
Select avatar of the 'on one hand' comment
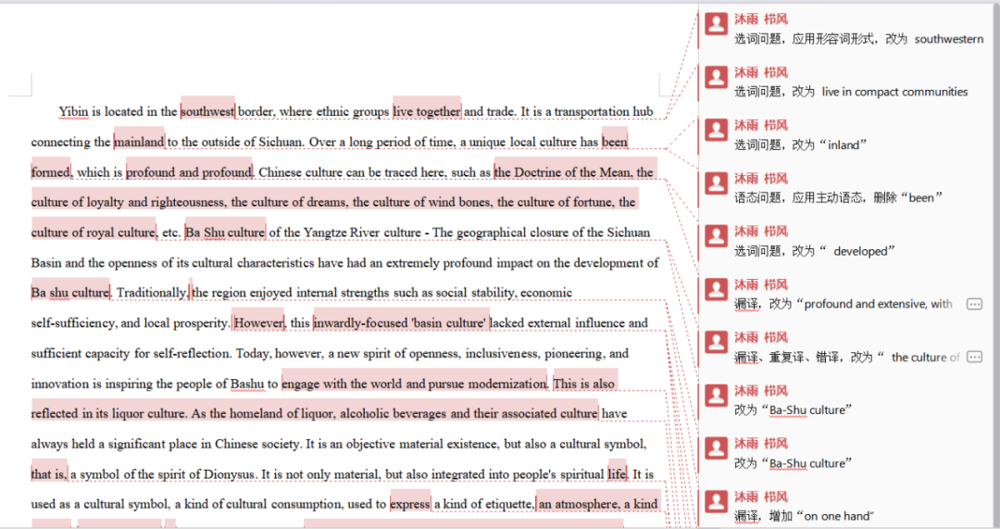(716, 502)
